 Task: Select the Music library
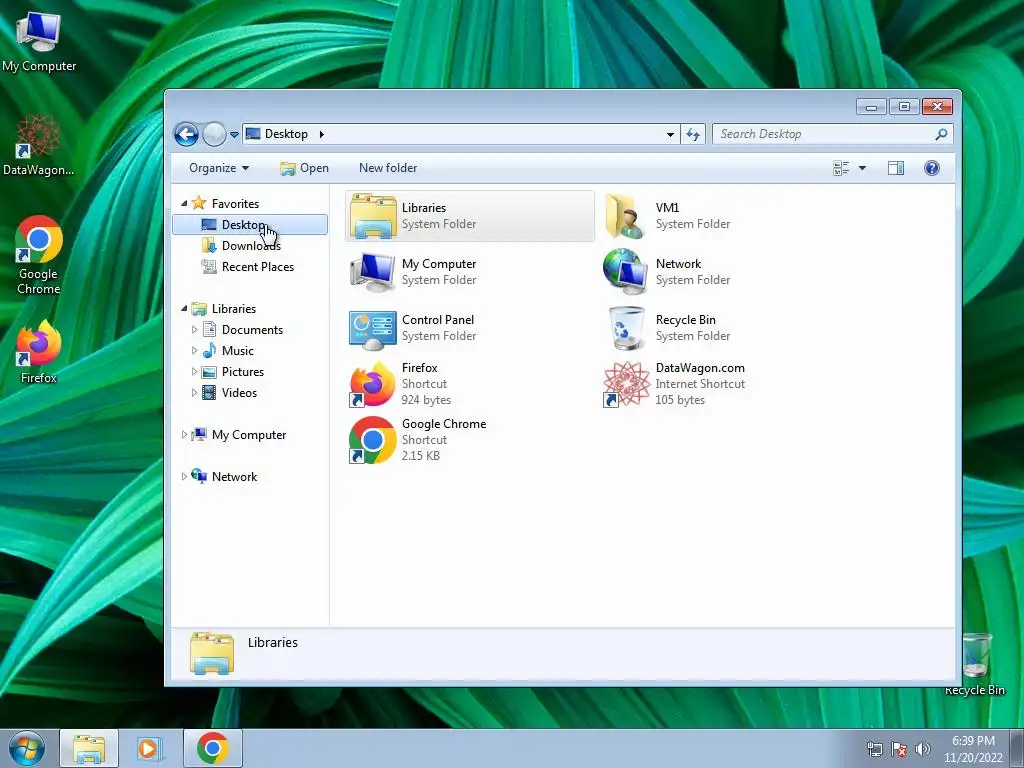point(237,351)
